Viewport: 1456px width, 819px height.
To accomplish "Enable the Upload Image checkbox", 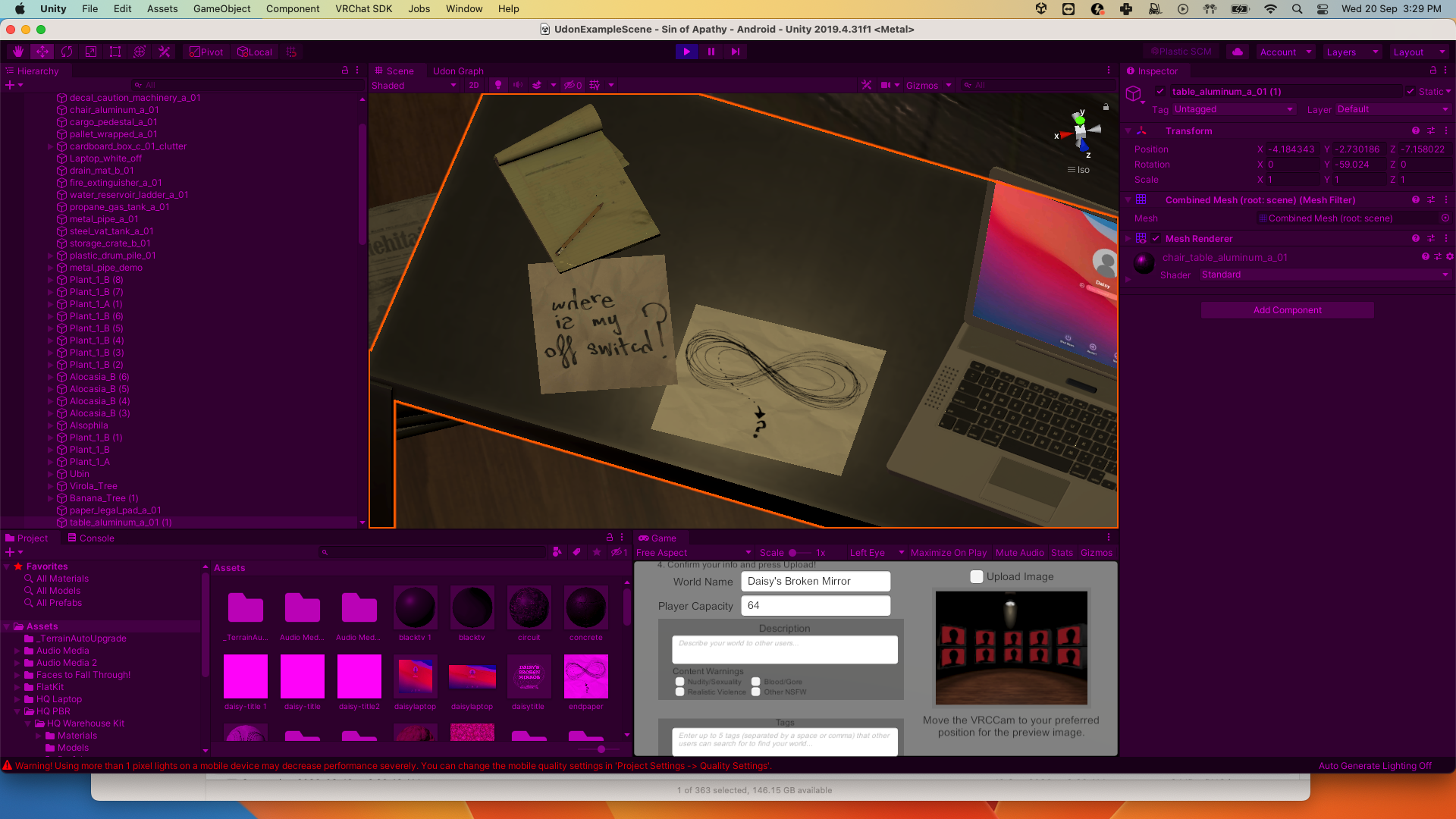I will coord(977,576).
